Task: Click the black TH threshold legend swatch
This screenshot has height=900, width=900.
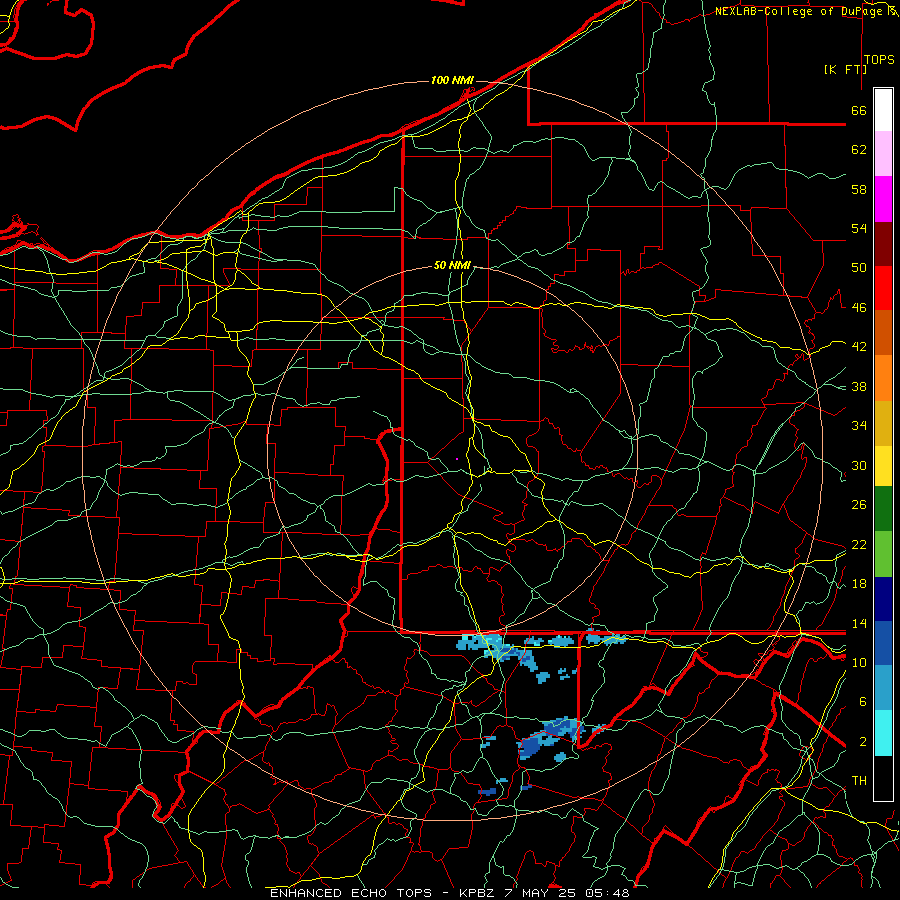Action: [x=883, y=778]
